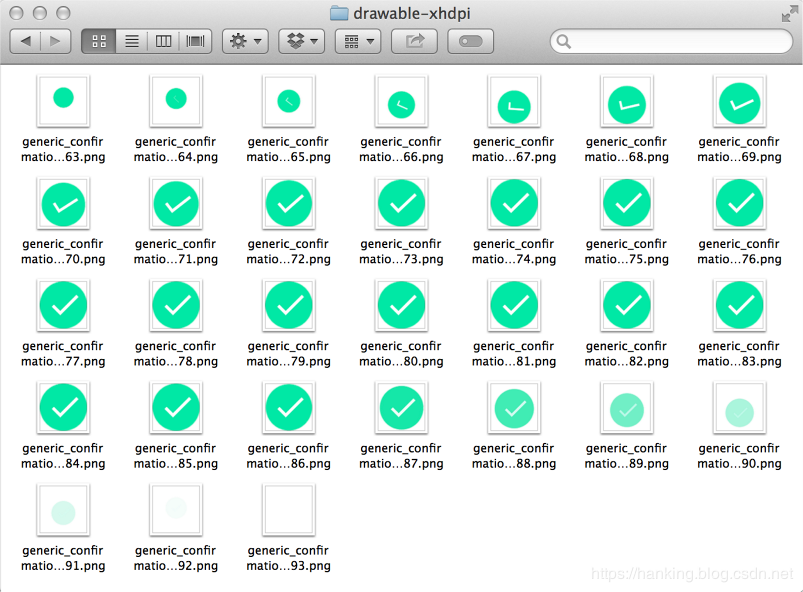
Task: Select the thumbnail ending in 71.png
Action: pos(176,203)
